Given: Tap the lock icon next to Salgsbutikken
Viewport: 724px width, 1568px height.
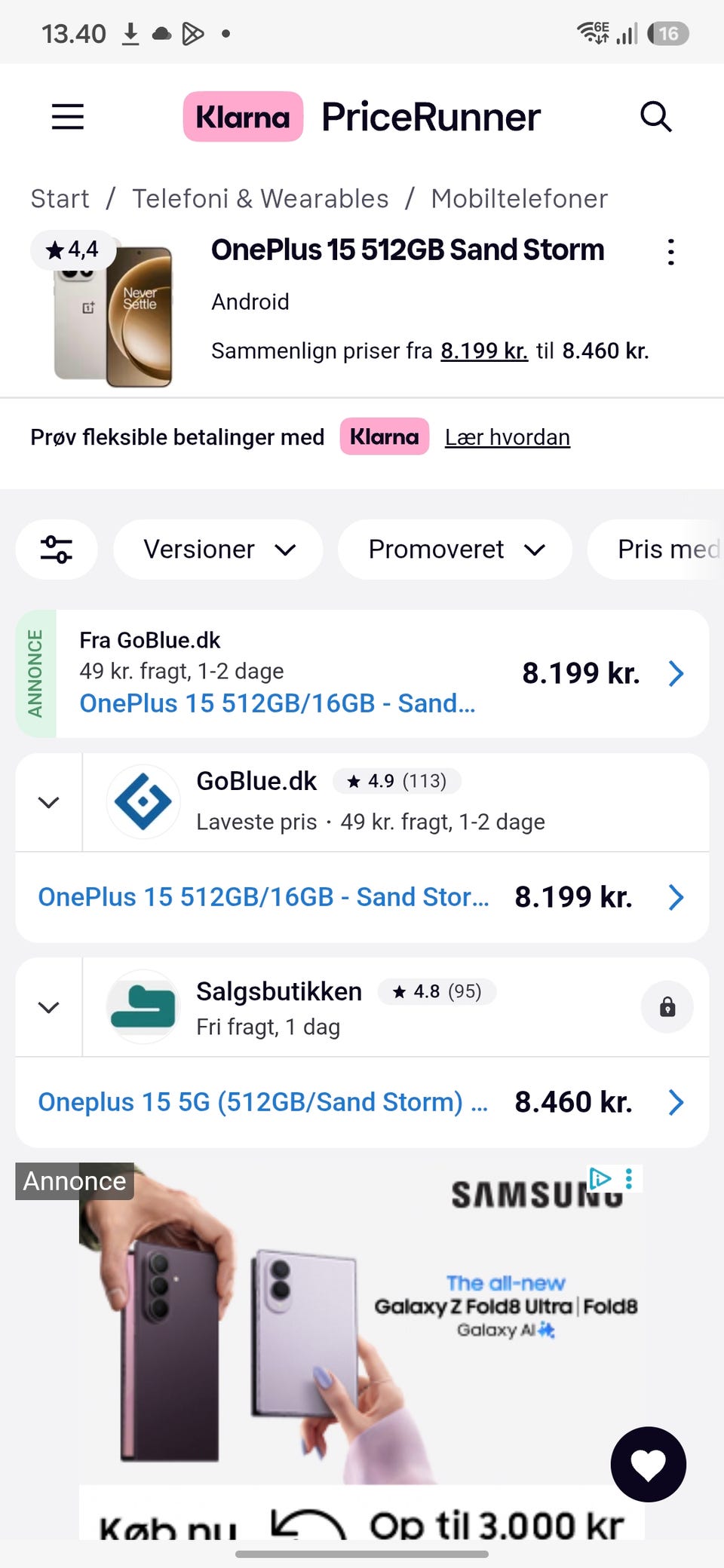Looking at the screenshot, I should click(x=667, y=1007).
